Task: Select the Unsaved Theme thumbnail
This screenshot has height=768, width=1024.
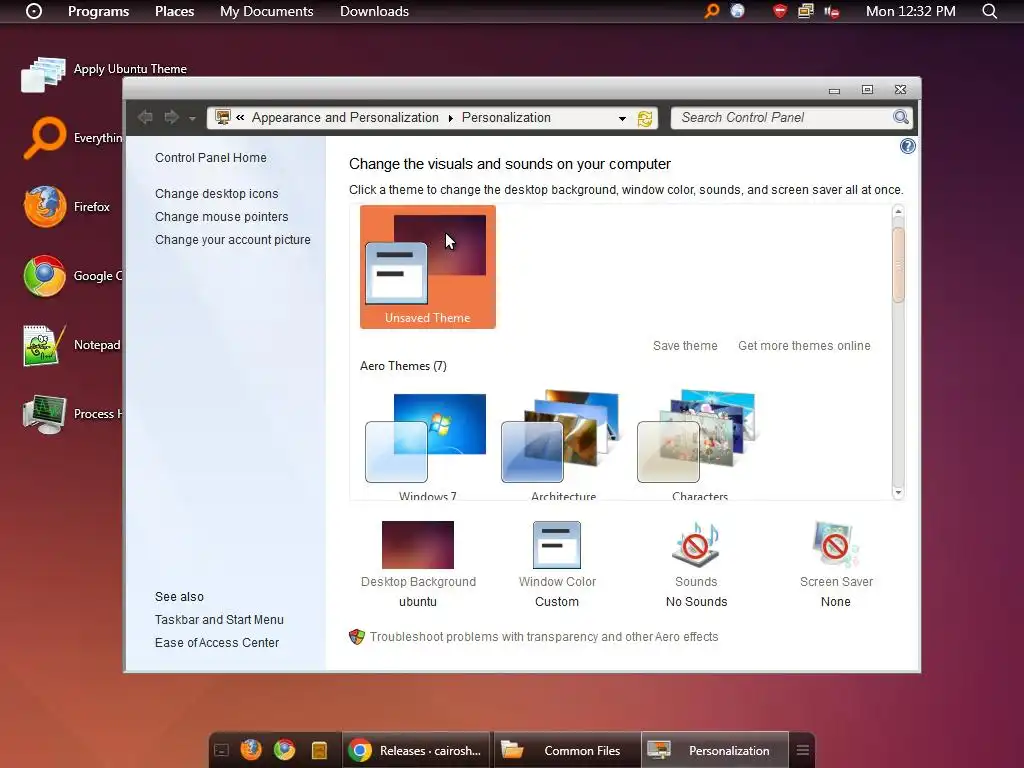Action: pos(428,266)
